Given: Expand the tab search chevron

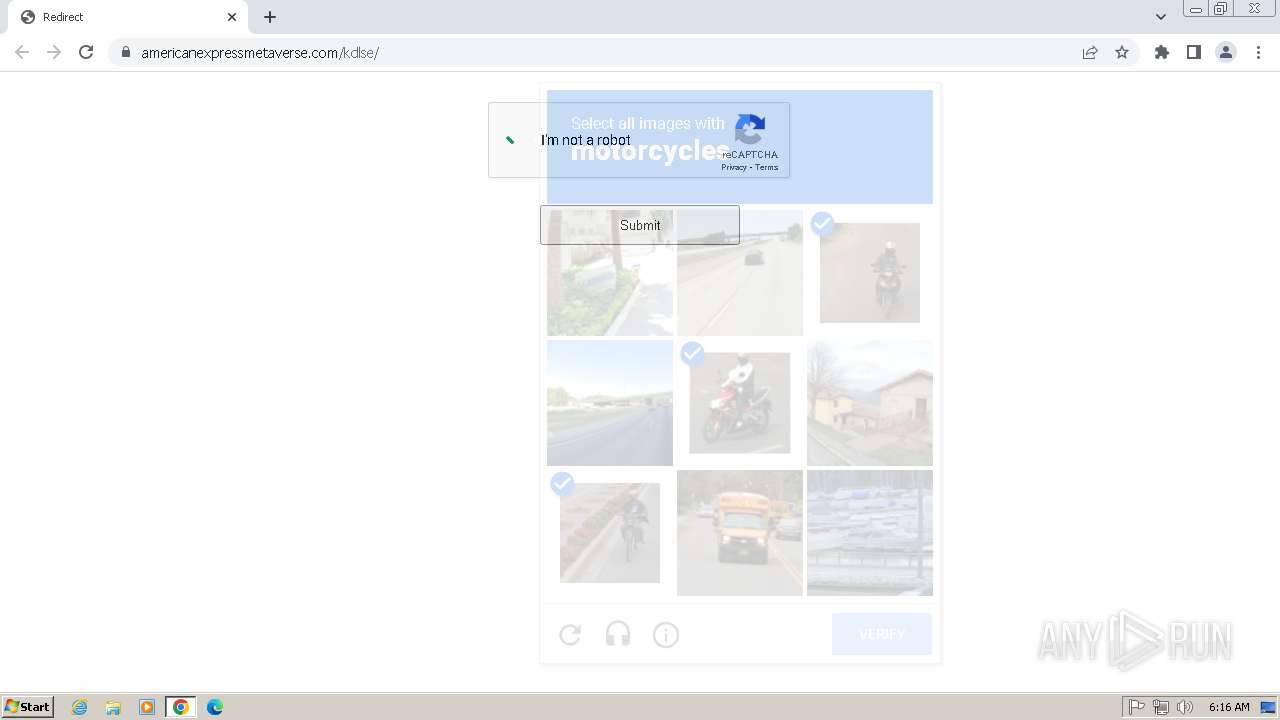Looking at the screenshot, I should click(1161, 17).
